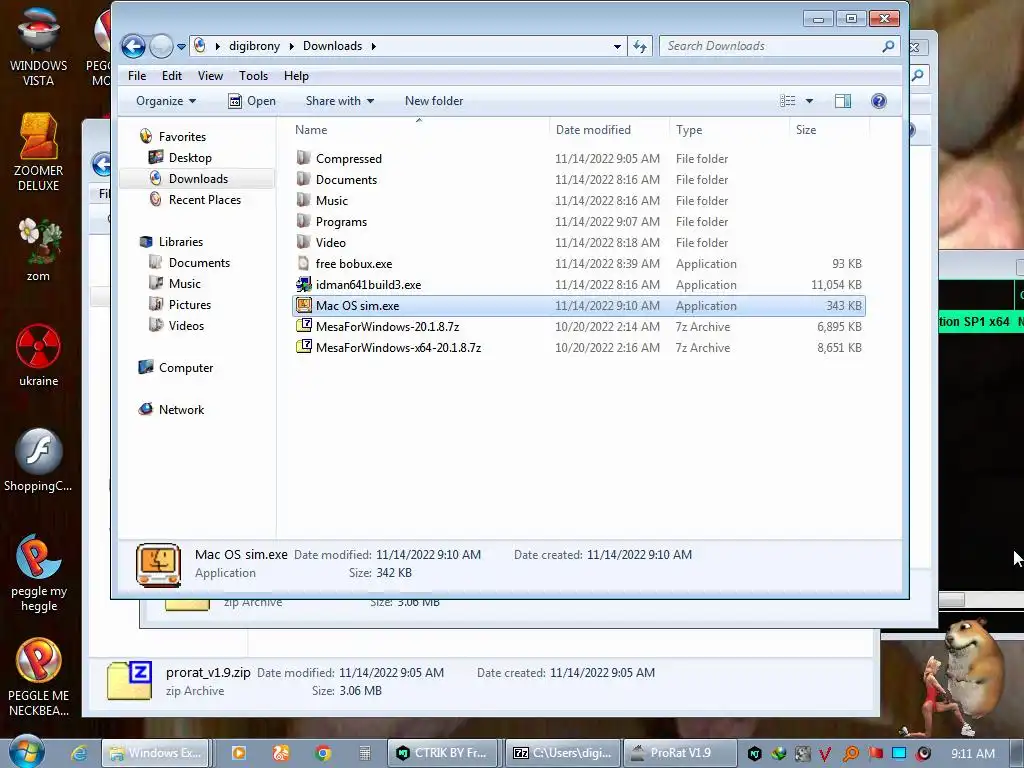Image resolution: width=1024 pixels, height=768 pixels.
Task: Go back with the blue Back arrow
Action: coord(134,46)
